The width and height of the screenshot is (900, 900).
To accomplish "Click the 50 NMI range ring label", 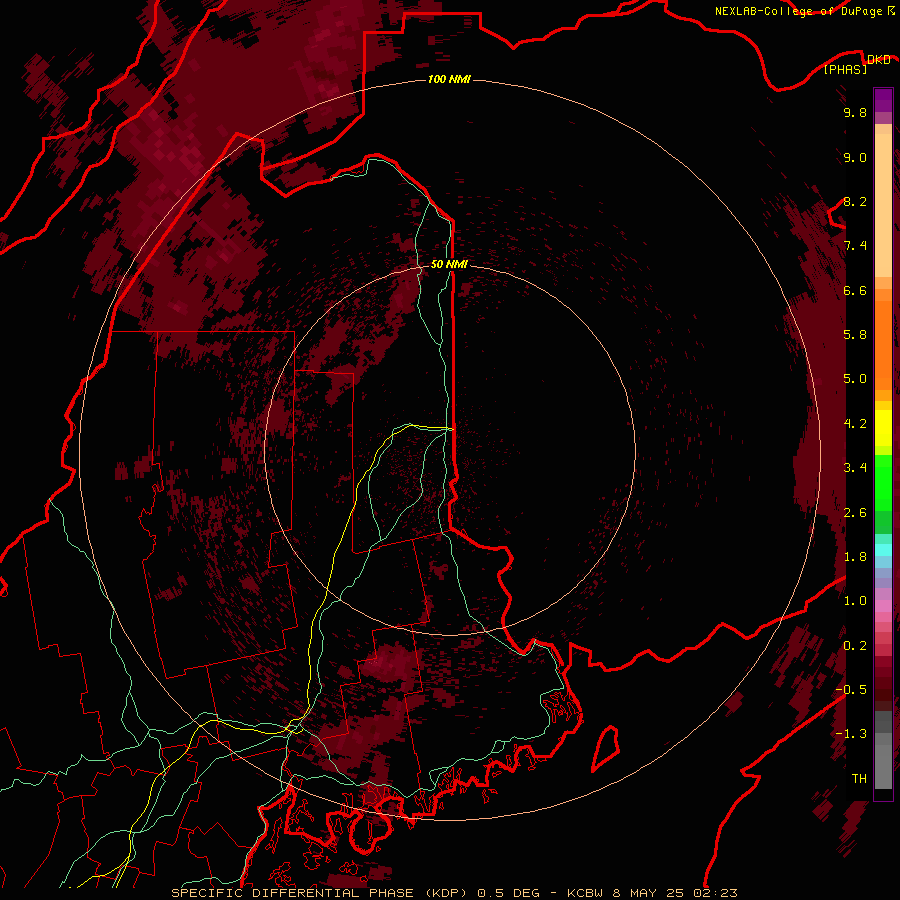I will 449,265.
